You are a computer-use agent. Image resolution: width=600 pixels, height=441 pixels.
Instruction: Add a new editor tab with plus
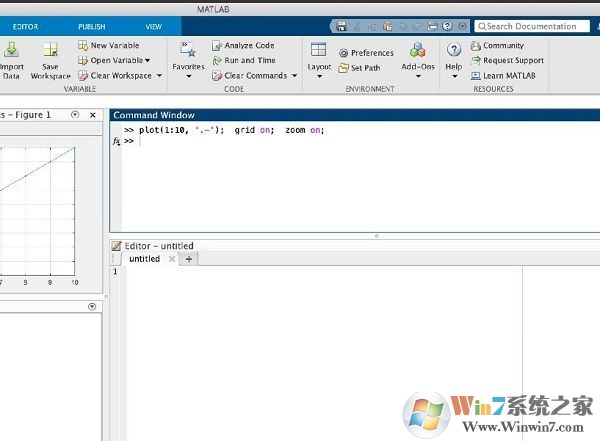click(189, 259)
